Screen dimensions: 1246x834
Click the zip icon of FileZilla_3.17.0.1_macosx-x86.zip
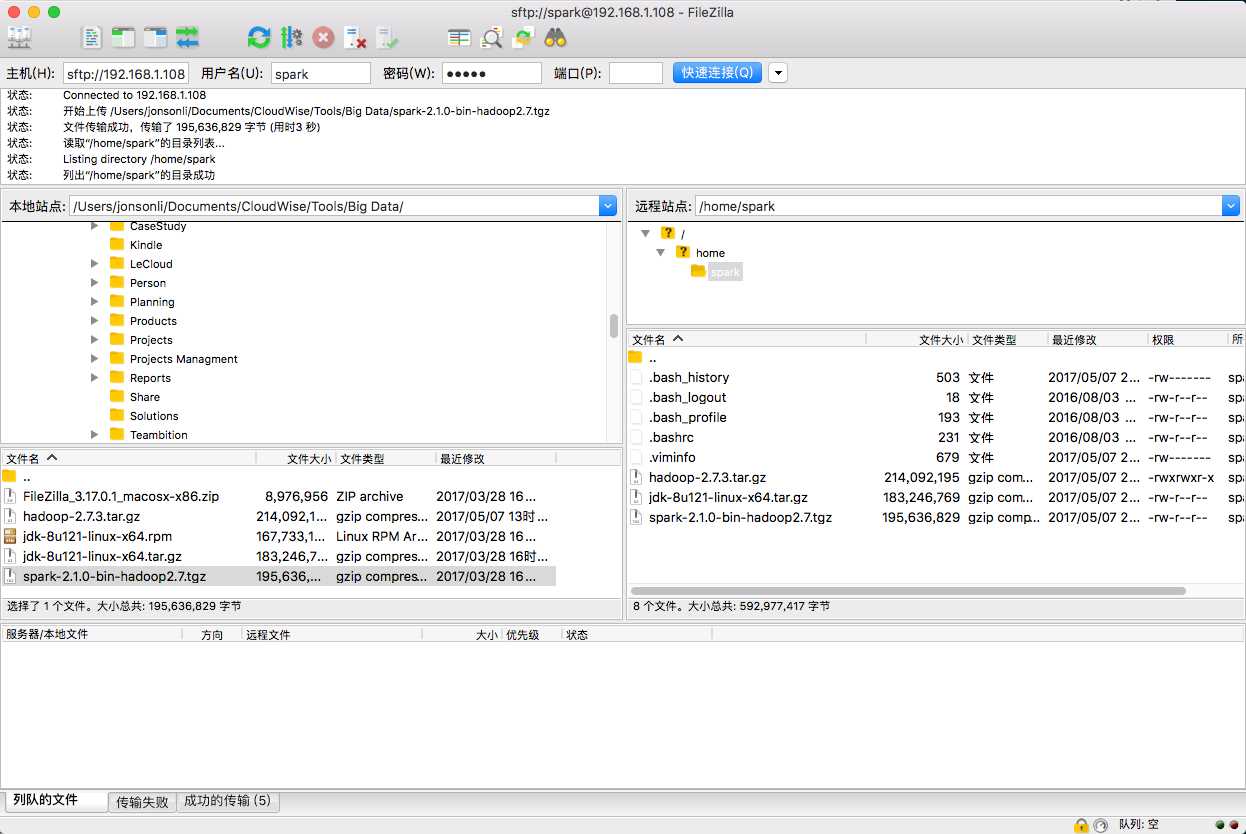point(10,496)
